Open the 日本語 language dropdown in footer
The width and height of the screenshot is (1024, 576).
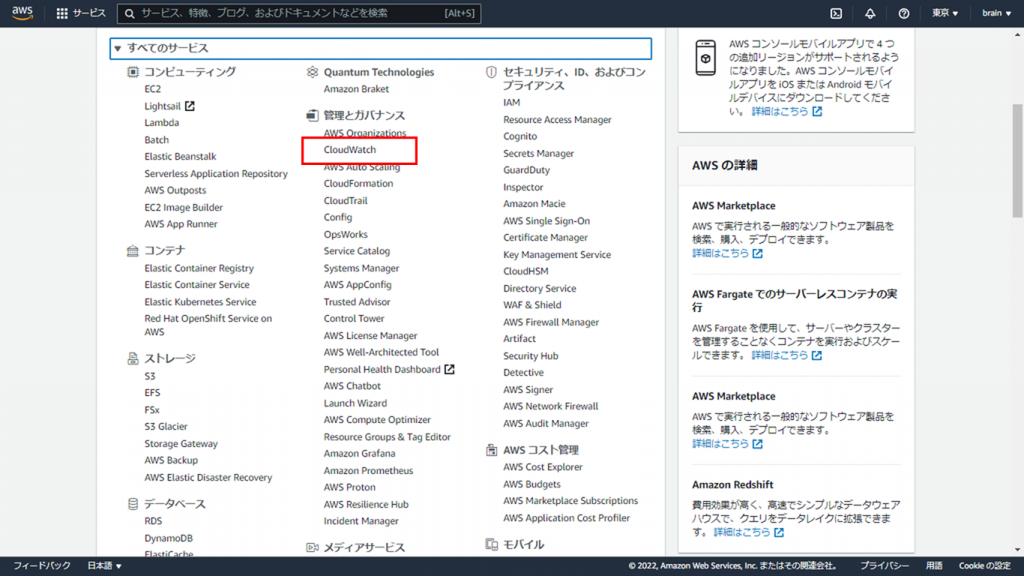104,566
